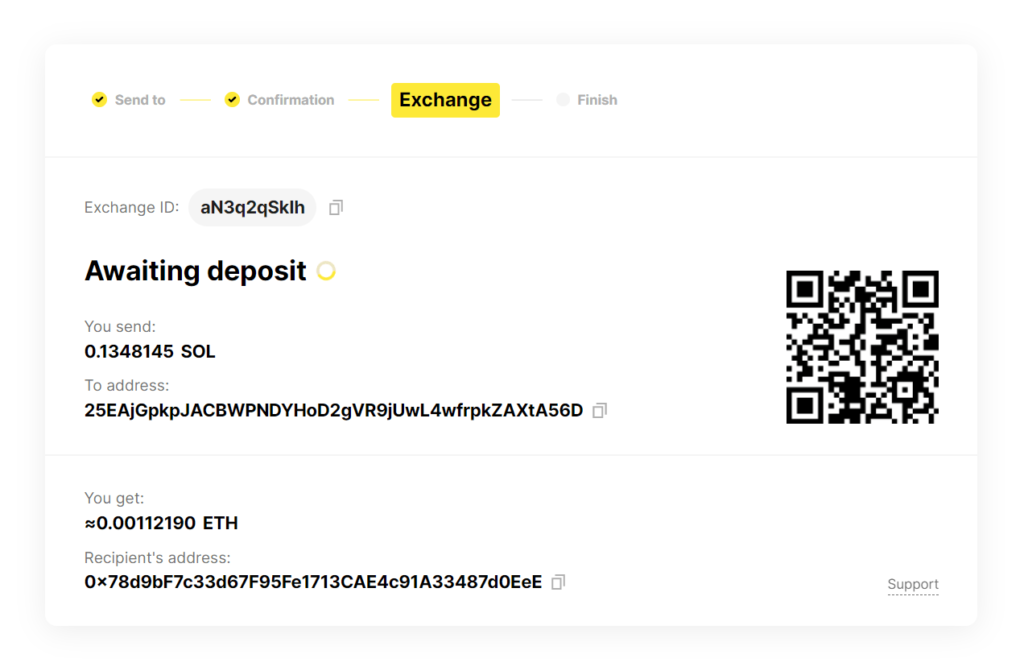
Task: Copy the Exchange ID via its copy icon
Action: pyautogui.click(x=336, y=208)
